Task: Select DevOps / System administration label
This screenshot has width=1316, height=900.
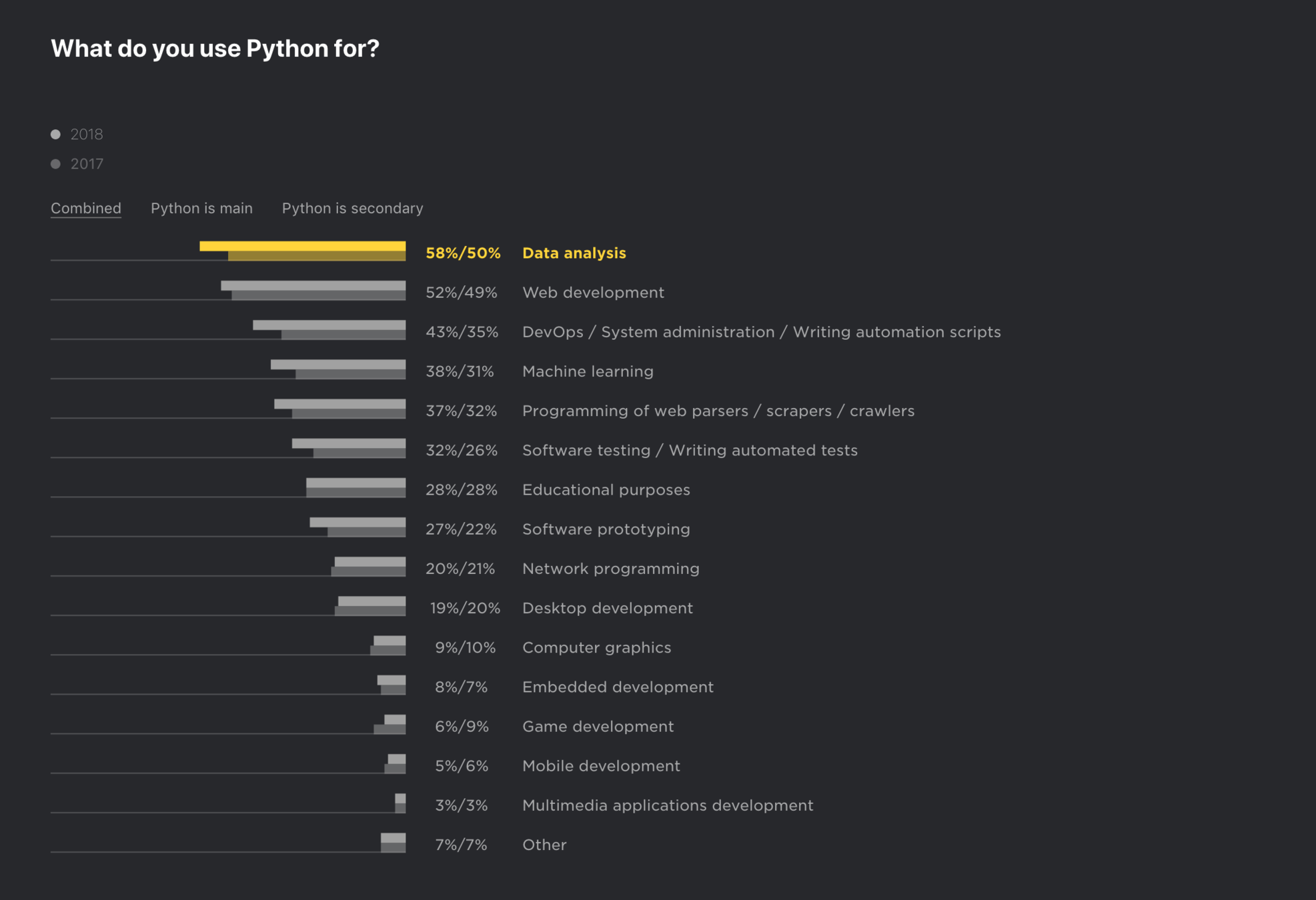Action: pyautogui.click(x=761, y=332)
